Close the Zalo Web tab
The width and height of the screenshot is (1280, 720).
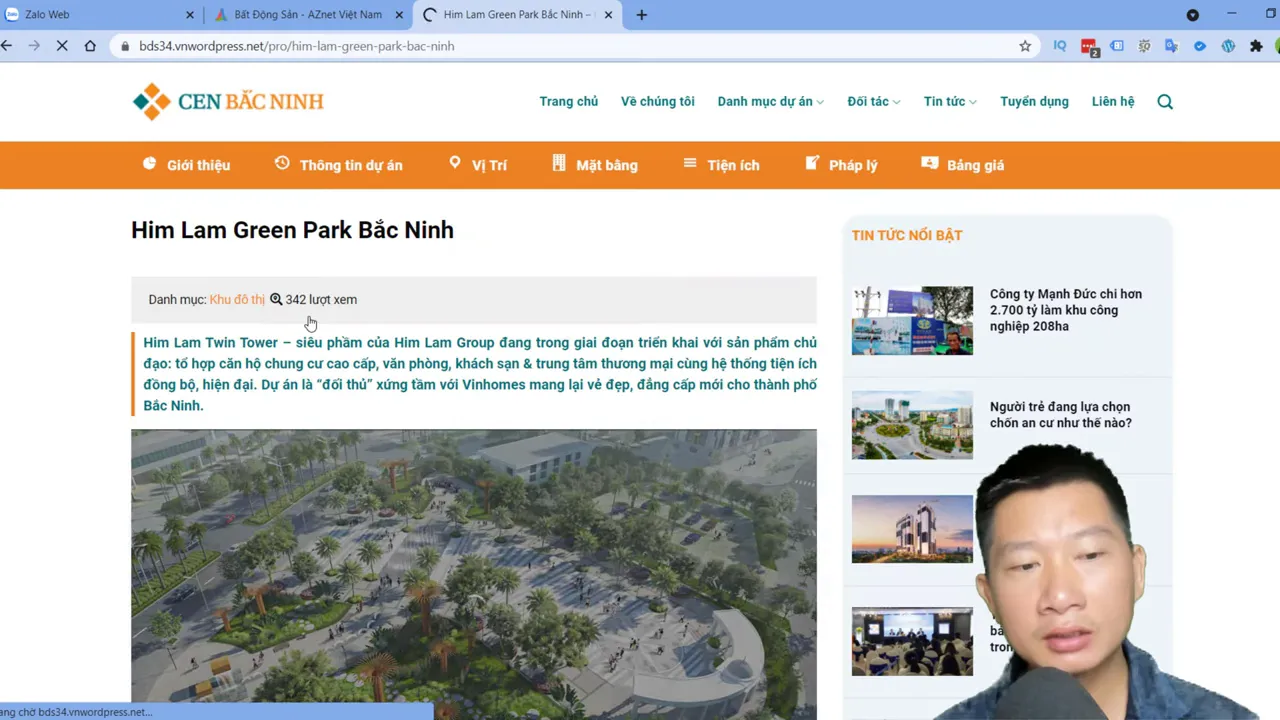190,15
